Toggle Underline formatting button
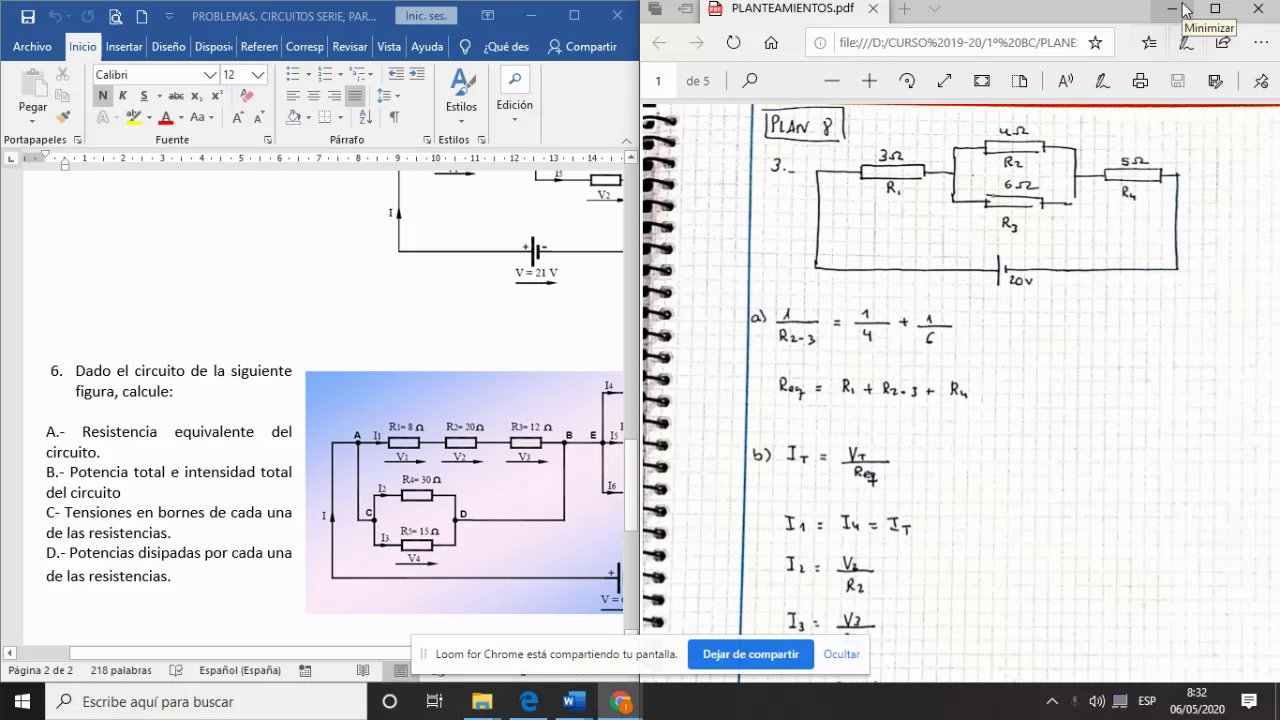 coord(144,95)
